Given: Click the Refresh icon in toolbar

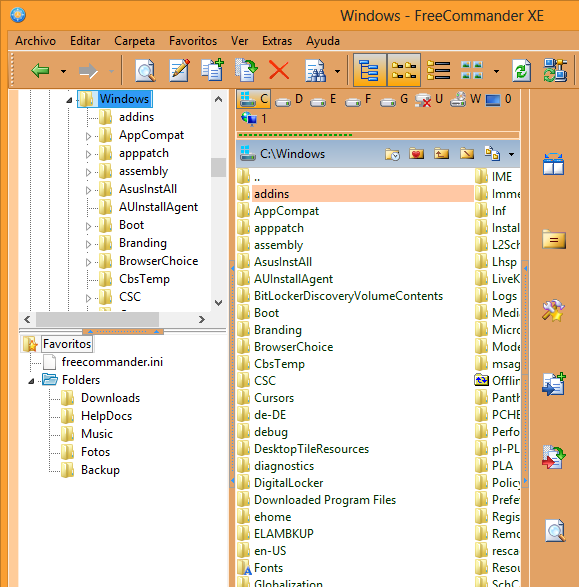Looking at the screenshot, I should (522, 70).
